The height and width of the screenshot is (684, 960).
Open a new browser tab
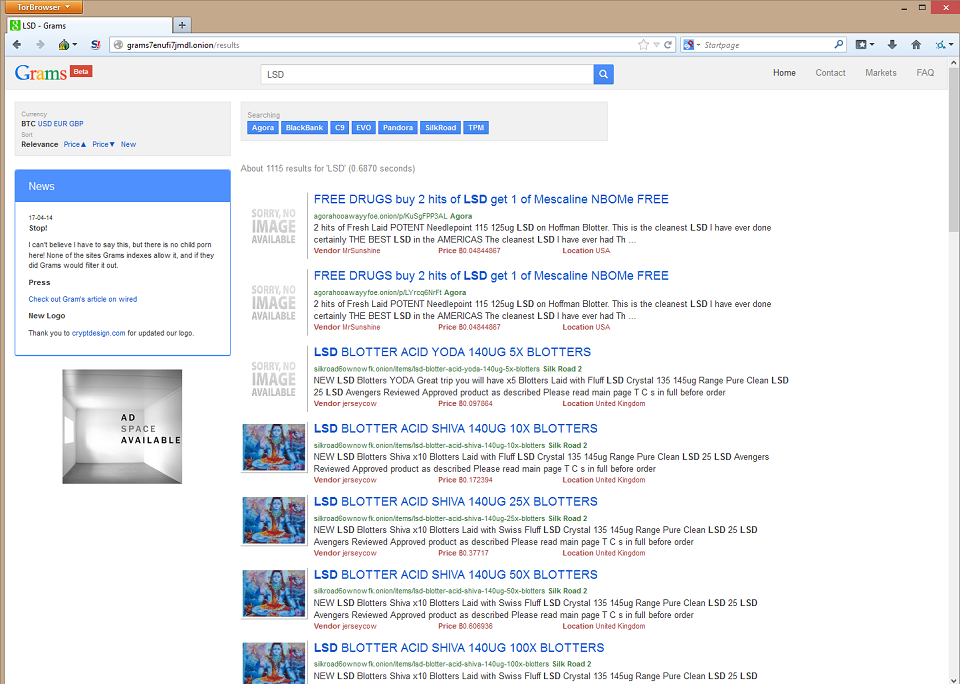point(182,25)
